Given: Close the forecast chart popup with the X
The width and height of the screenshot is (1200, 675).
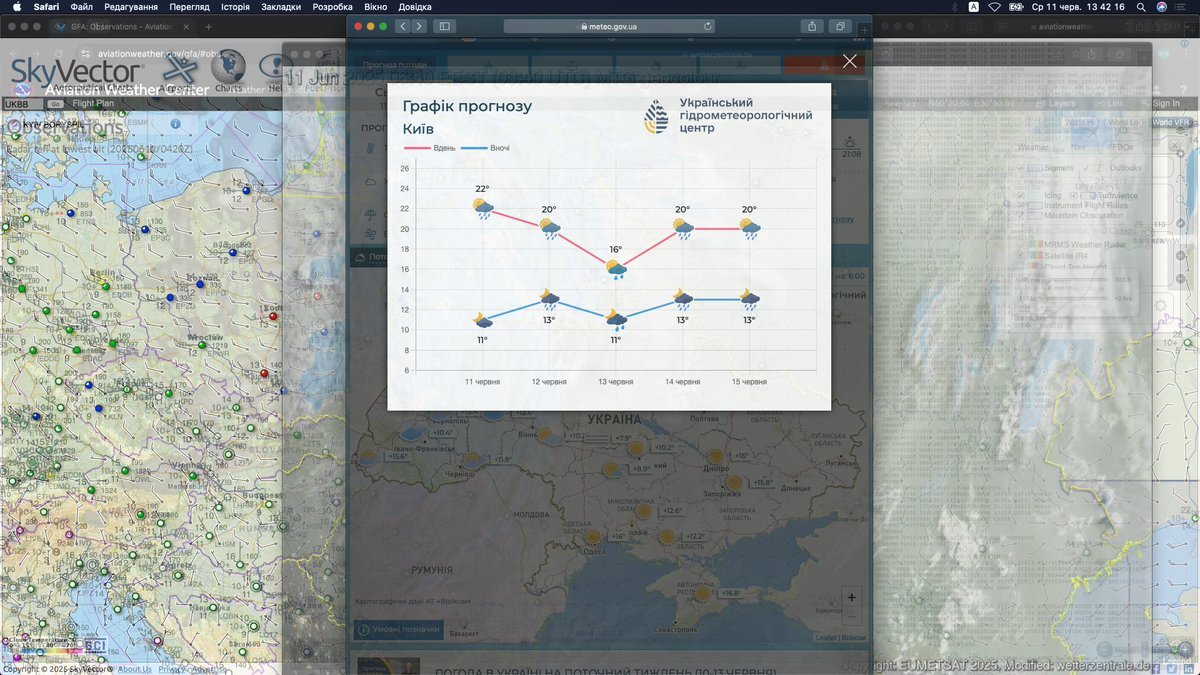Looking at the screenshot, I should 850,61.
